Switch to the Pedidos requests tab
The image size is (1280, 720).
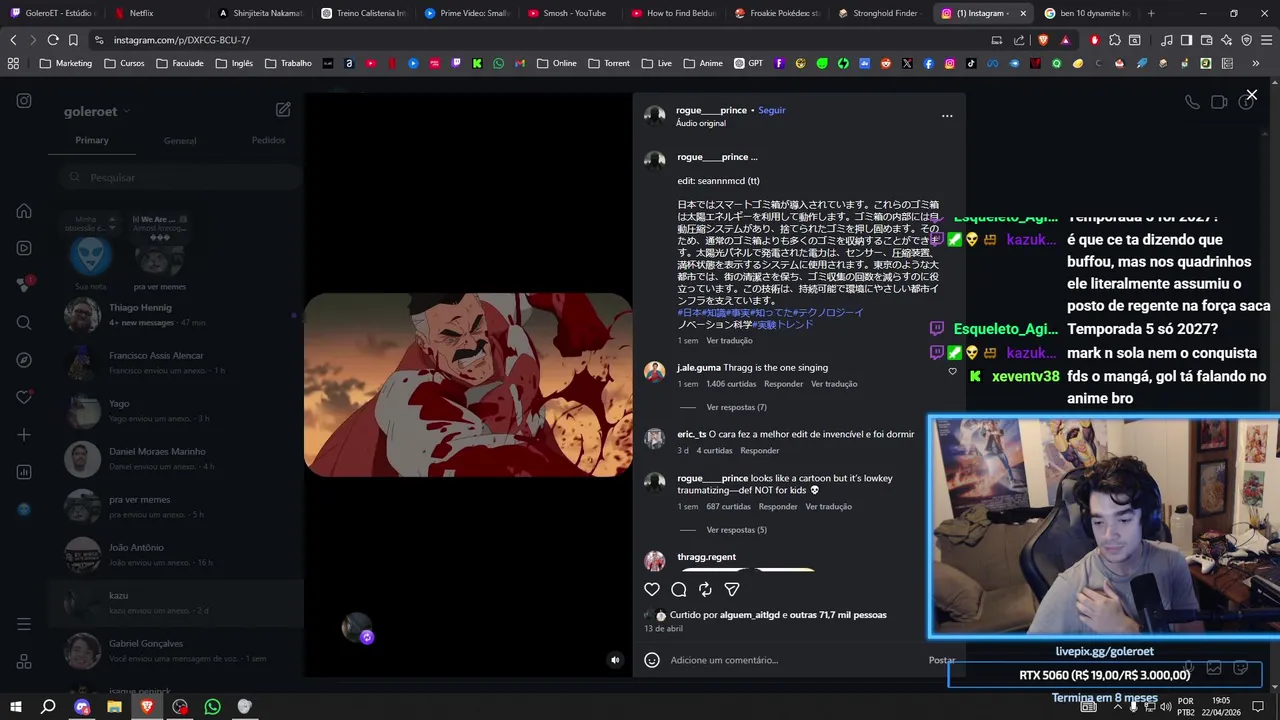tap(268, 140)
